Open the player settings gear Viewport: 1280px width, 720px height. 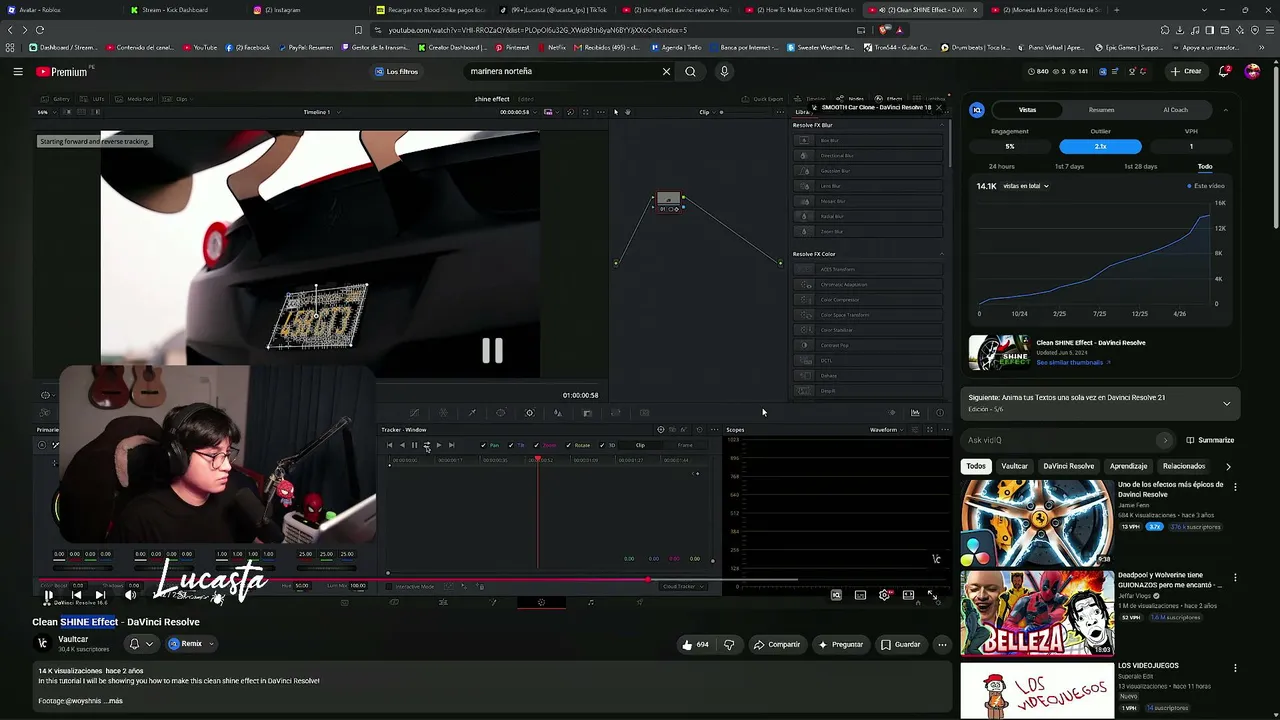(x=884, y=595)
